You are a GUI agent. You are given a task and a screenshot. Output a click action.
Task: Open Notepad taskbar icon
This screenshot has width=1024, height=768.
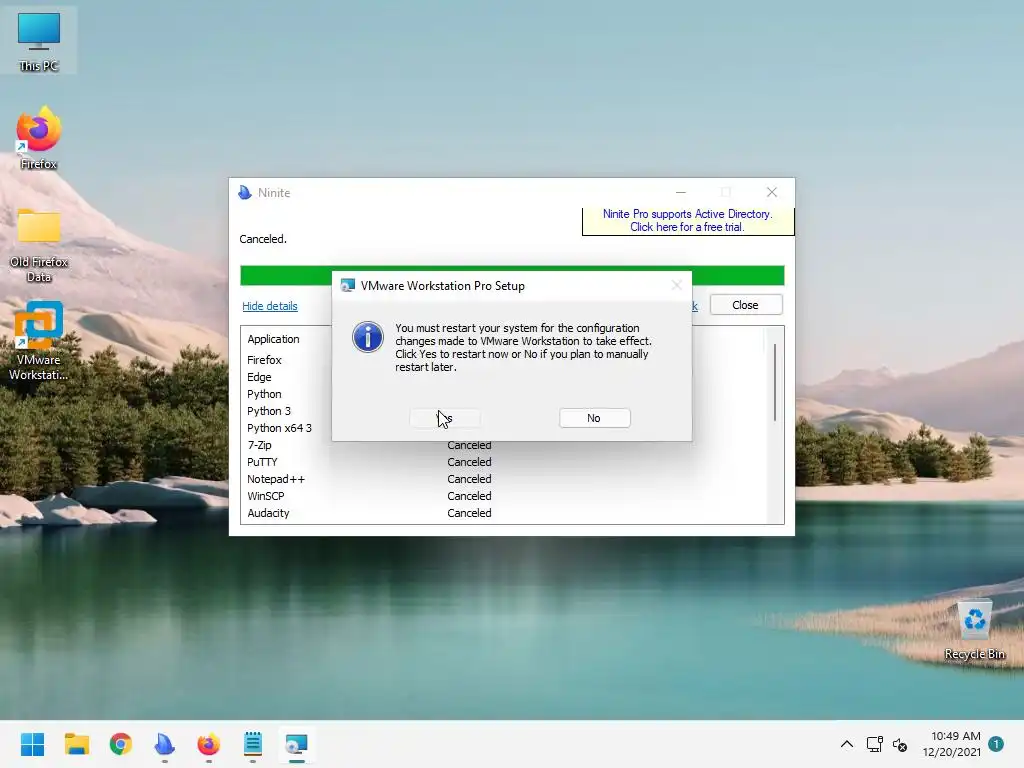253,744
